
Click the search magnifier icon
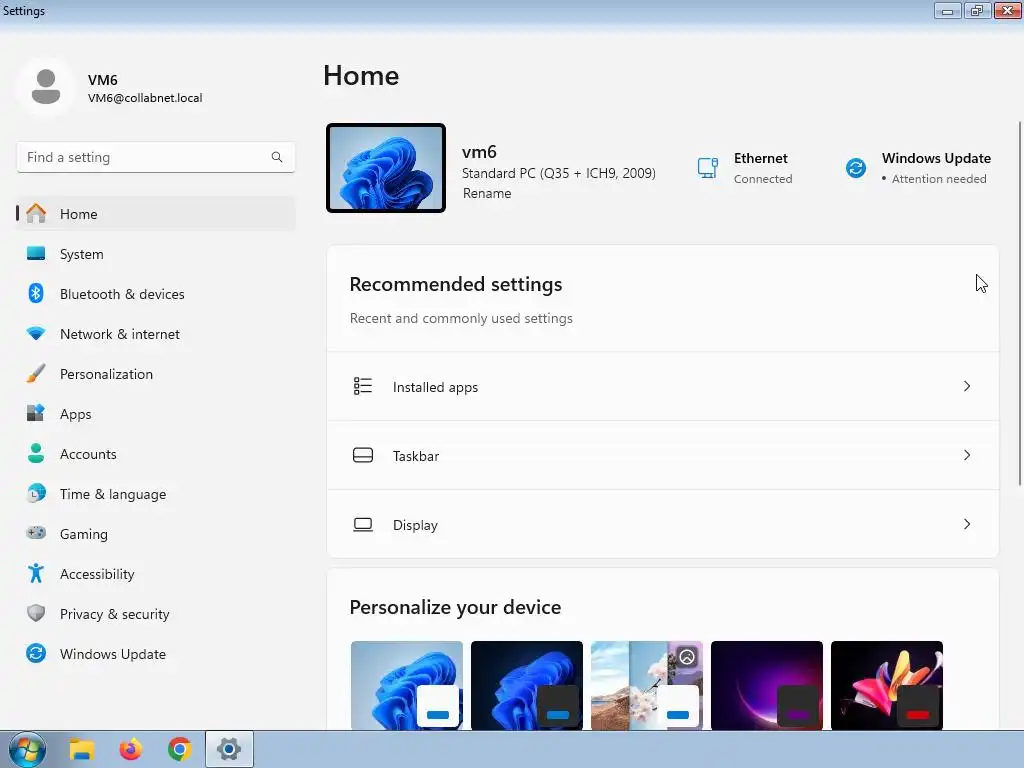[x=277, y=157]
